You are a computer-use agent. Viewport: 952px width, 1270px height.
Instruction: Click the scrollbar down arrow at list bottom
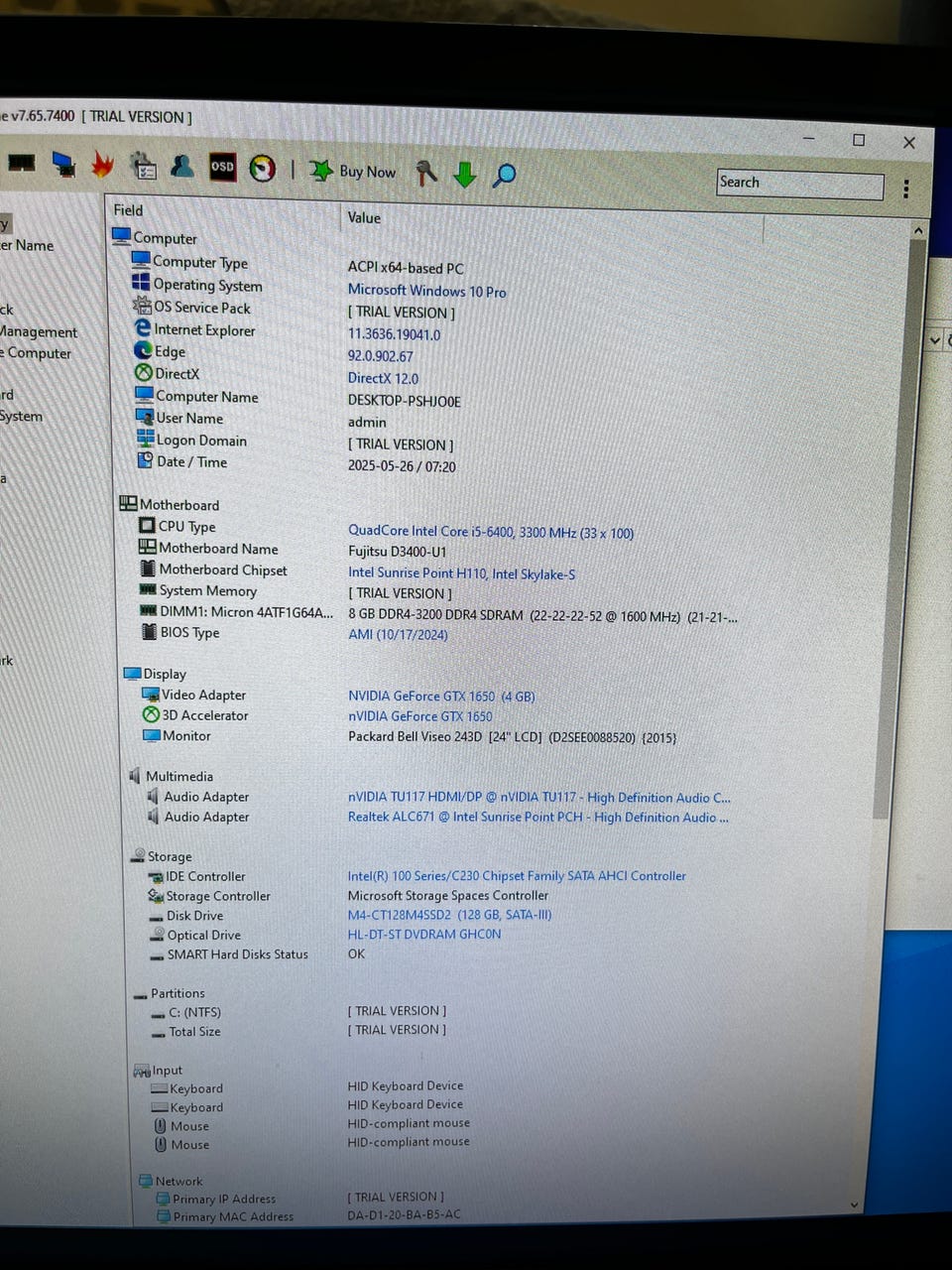pyautogui.click(x=855, y=1206)
